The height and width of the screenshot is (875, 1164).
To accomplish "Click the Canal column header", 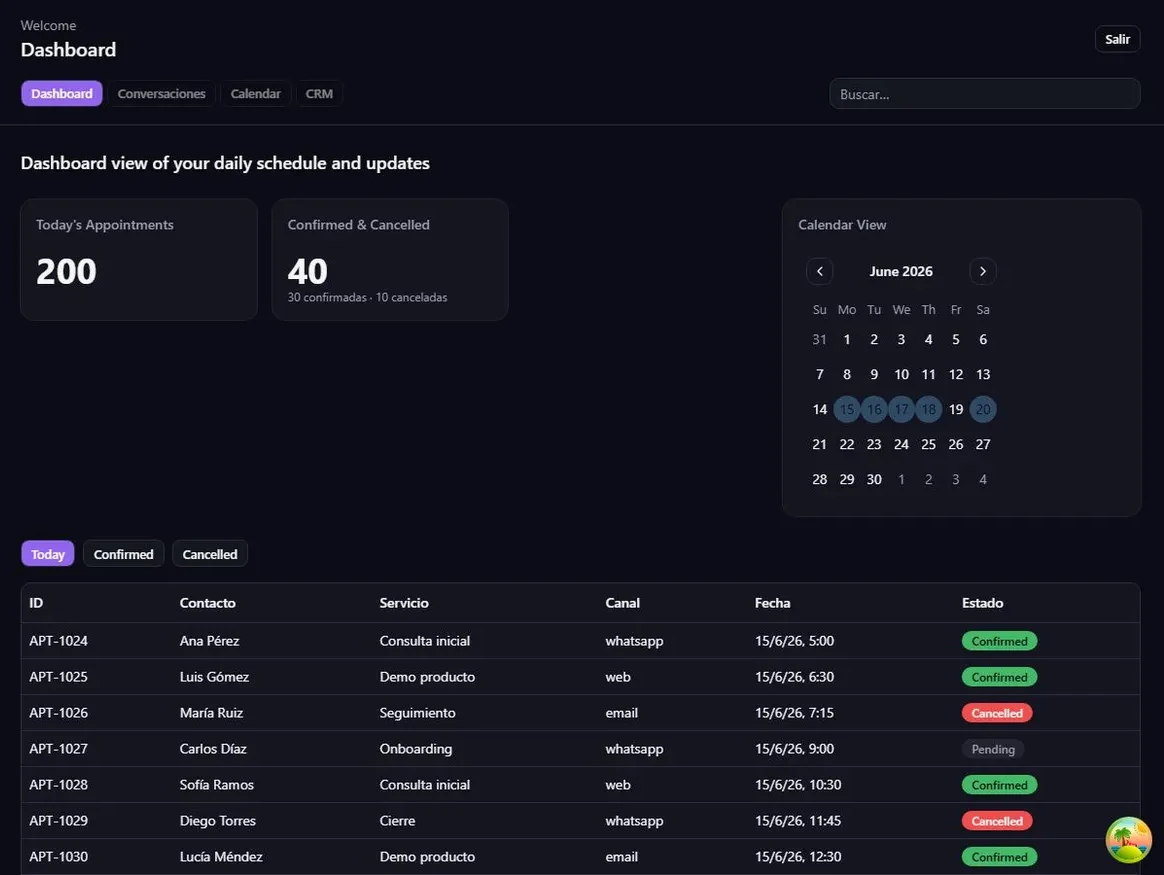I will click(622, 603).
